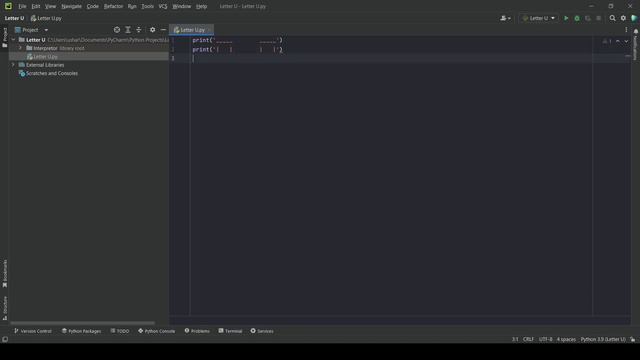Image resolution: width=640 pixels, height=360 pixels.
Task: Toggle Project sidebar tab
Action: (x=4, y=38)
